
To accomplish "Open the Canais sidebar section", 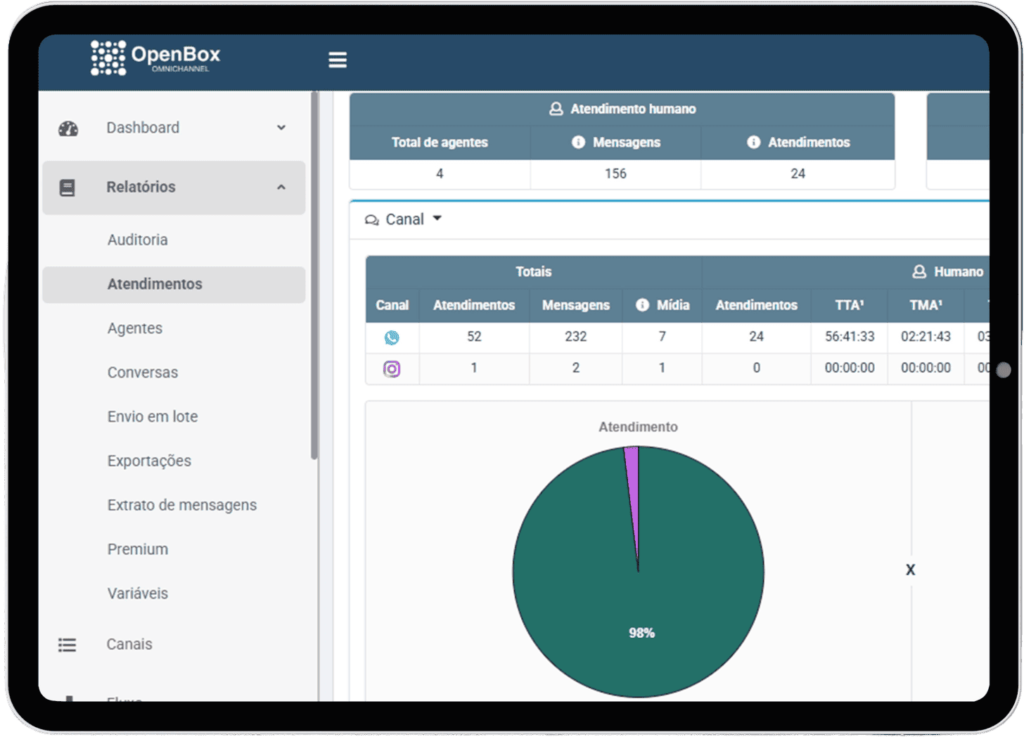I will (129, 645).
